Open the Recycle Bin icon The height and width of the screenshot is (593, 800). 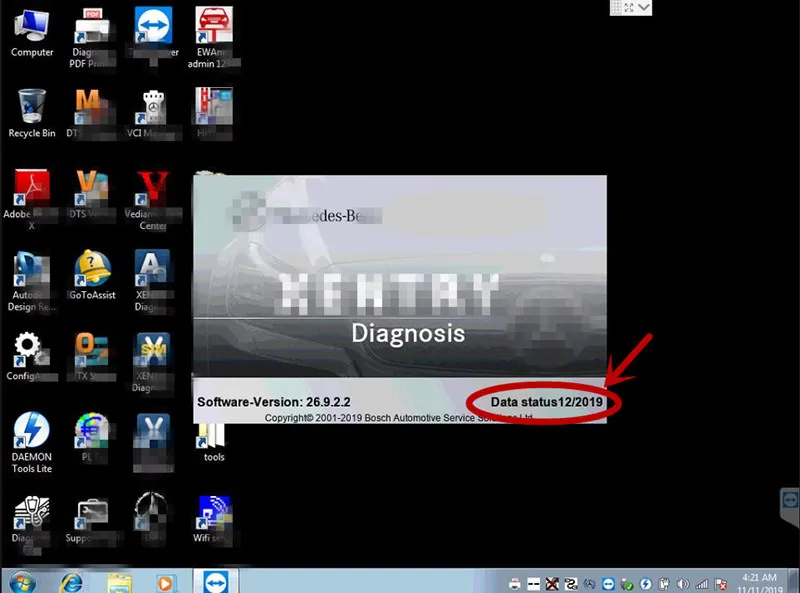(32, 113)
